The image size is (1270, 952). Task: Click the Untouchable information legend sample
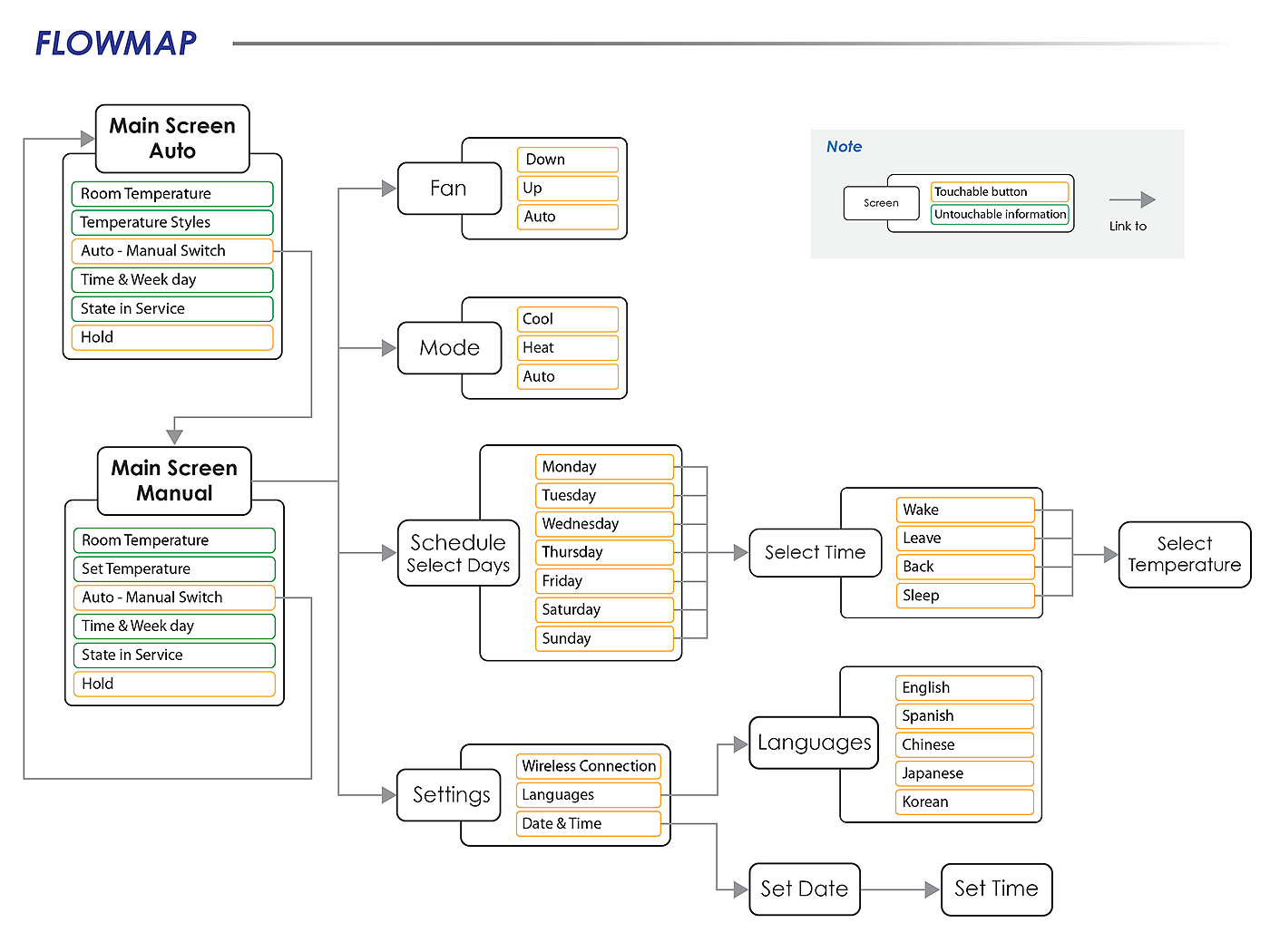click(1000, 215)
